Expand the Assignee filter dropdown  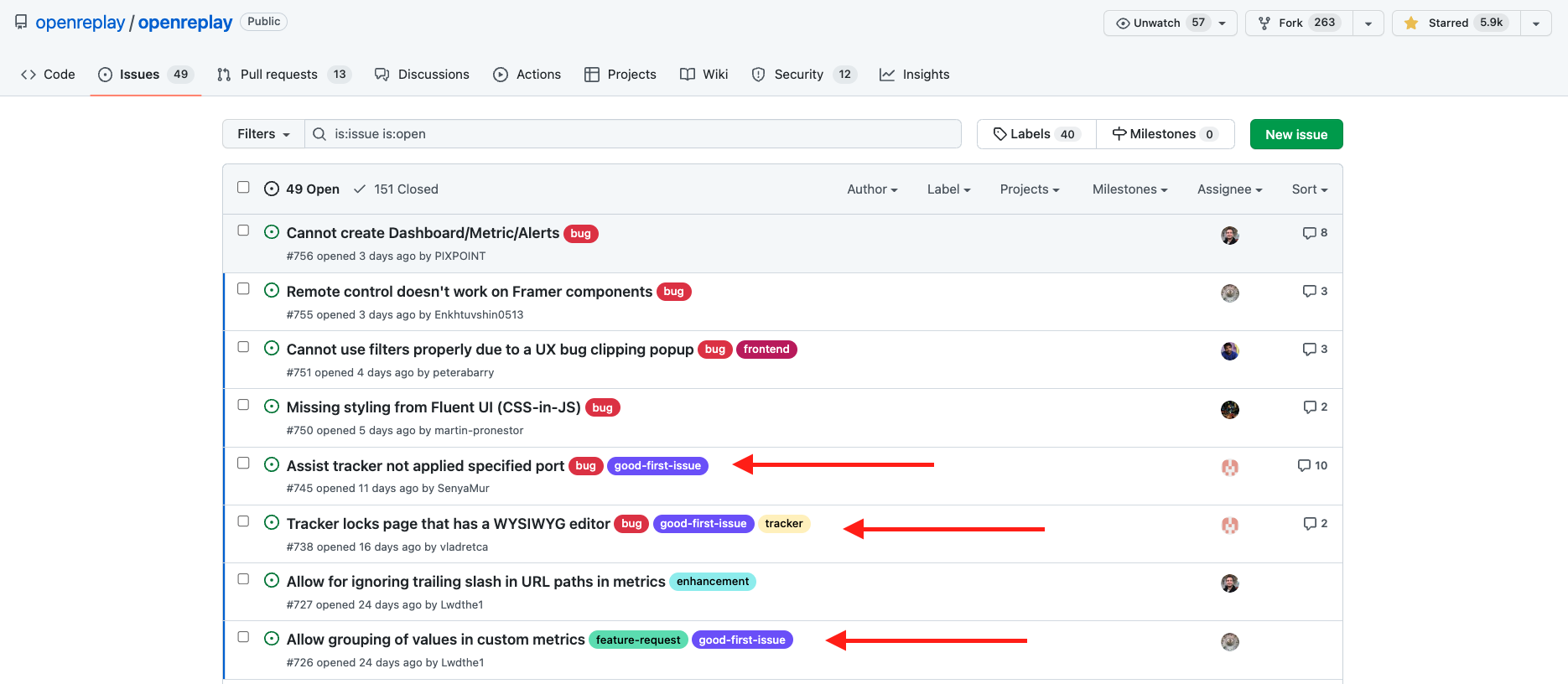(1230, 189)
